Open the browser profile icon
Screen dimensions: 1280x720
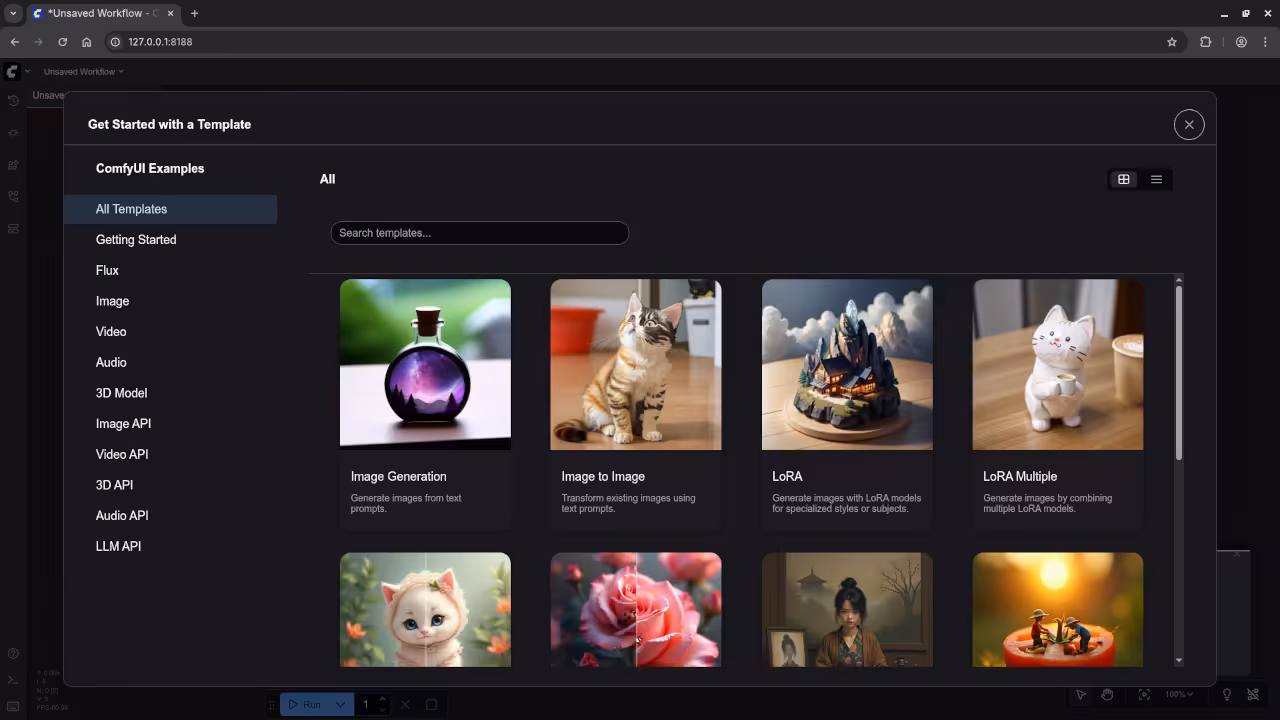[1241, 42]
